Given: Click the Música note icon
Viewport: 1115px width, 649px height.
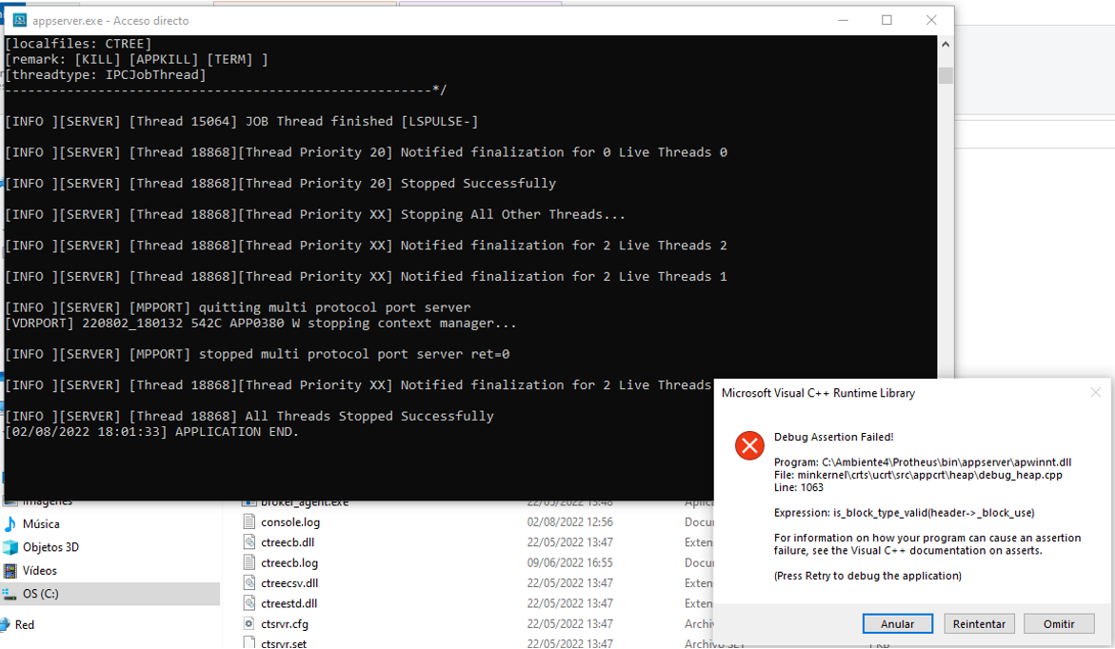Looking at the screenshot, I should click(10, 524).
